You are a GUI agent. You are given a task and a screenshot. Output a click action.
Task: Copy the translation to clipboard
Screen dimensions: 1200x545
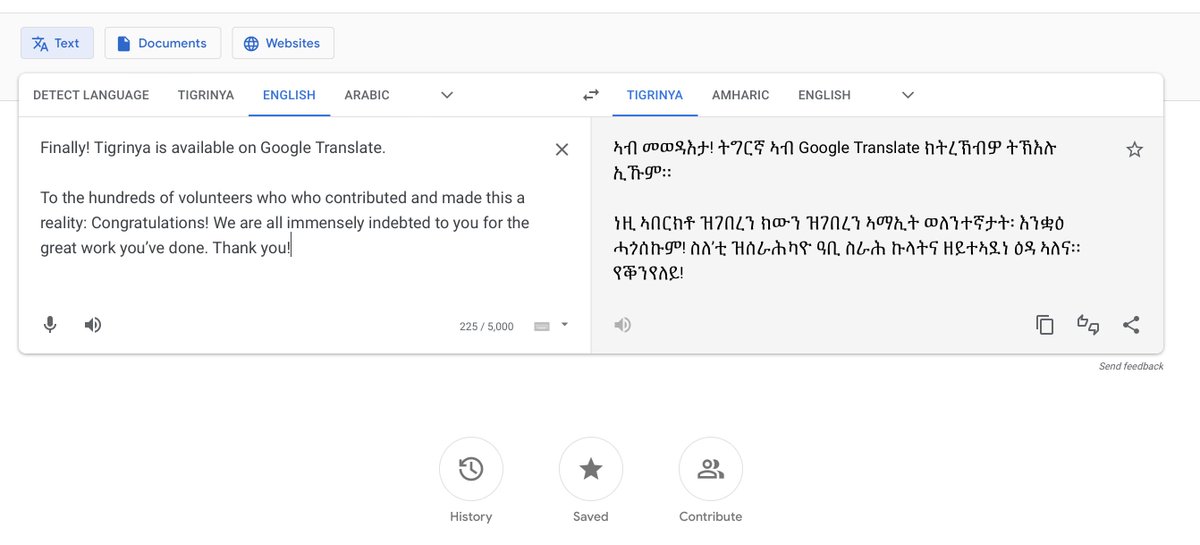click(1045, 324)
